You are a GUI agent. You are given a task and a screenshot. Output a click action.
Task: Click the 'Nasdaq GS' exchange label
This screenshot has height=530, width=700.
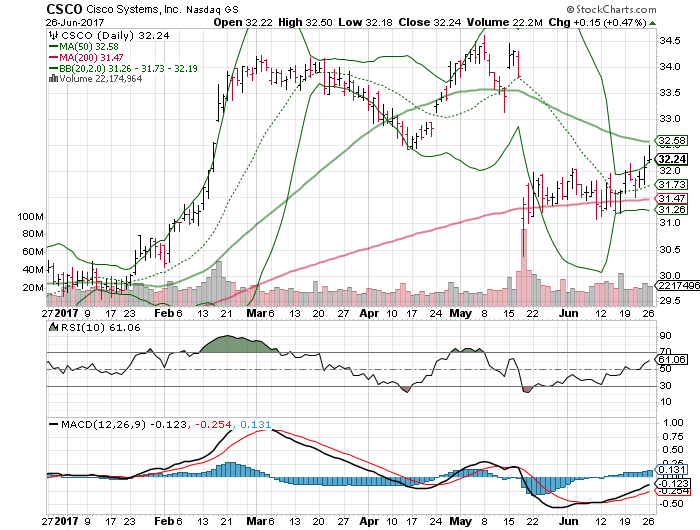[x=212, y=9]
